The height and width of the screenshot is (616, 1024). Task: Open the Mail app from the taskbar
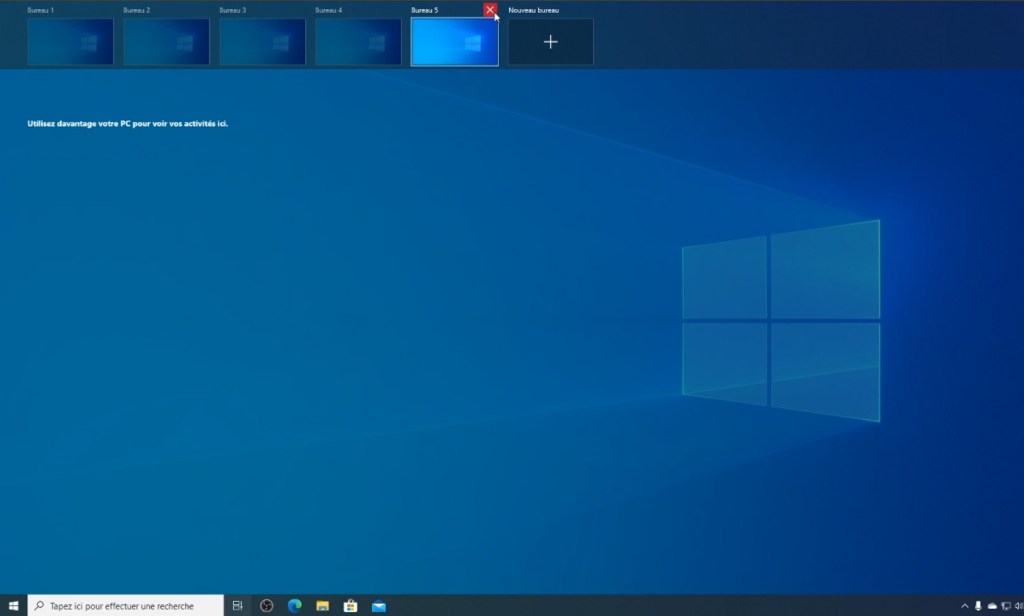(379, 605)
